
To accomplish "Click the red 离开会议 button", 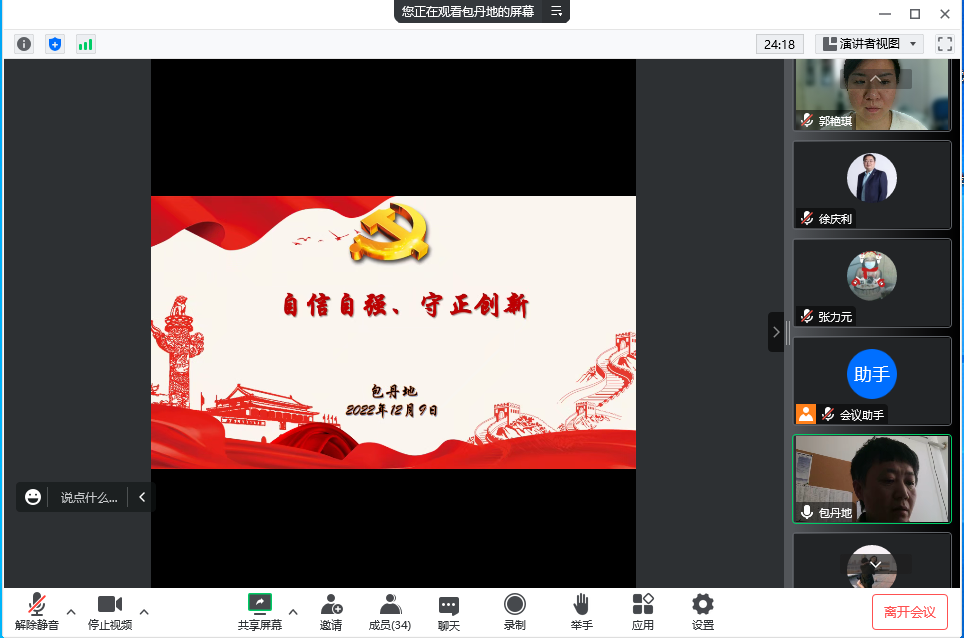I will point(909,611).
